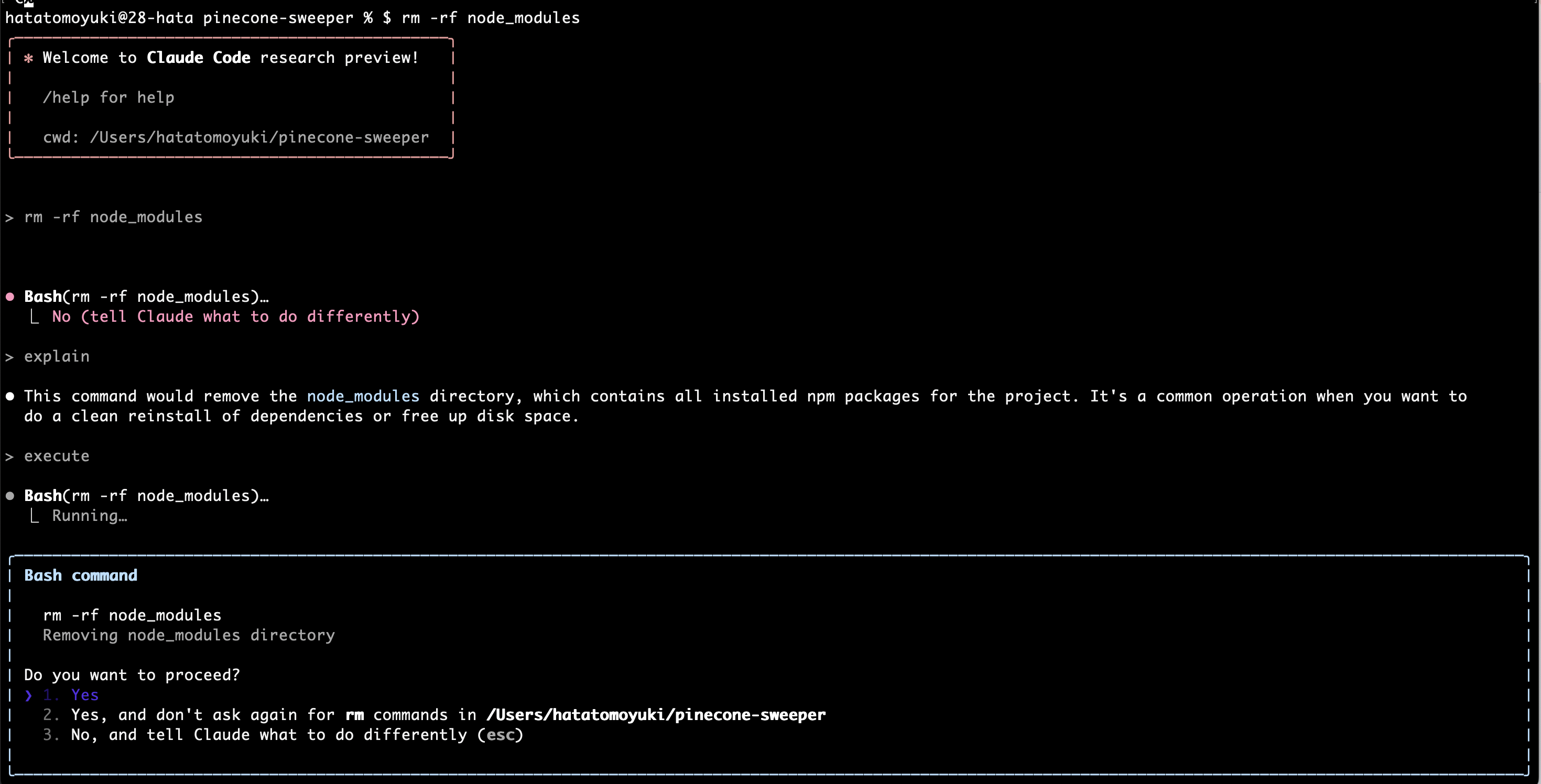Select option 1 Yes to proceed

click(84, 695)
